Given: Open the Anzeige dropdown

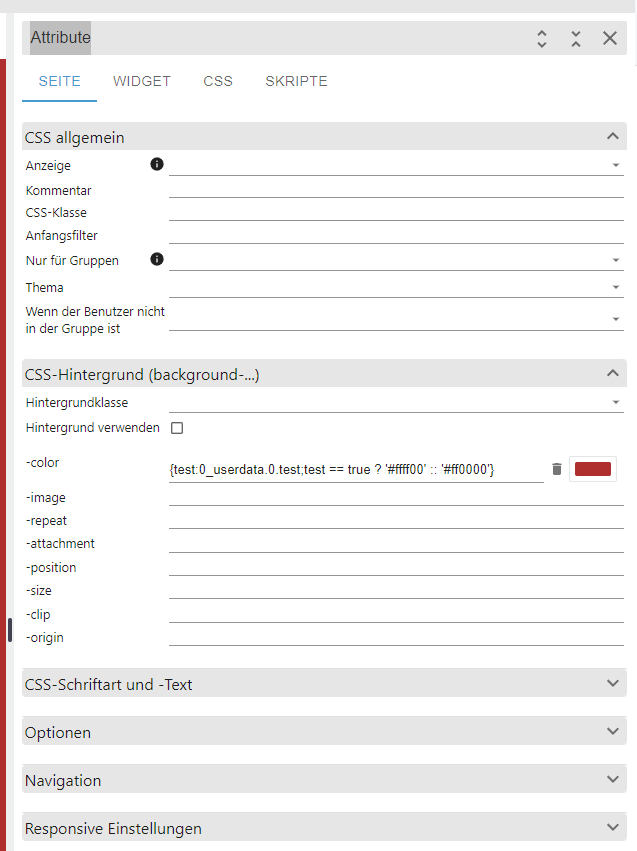Looking at the screenshot, I should (615, 165).
